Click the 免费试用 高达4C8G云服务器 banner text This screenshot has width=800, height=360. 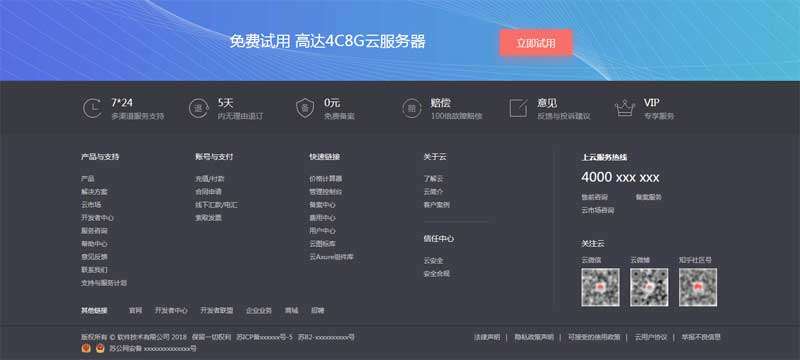click(327, 41)
